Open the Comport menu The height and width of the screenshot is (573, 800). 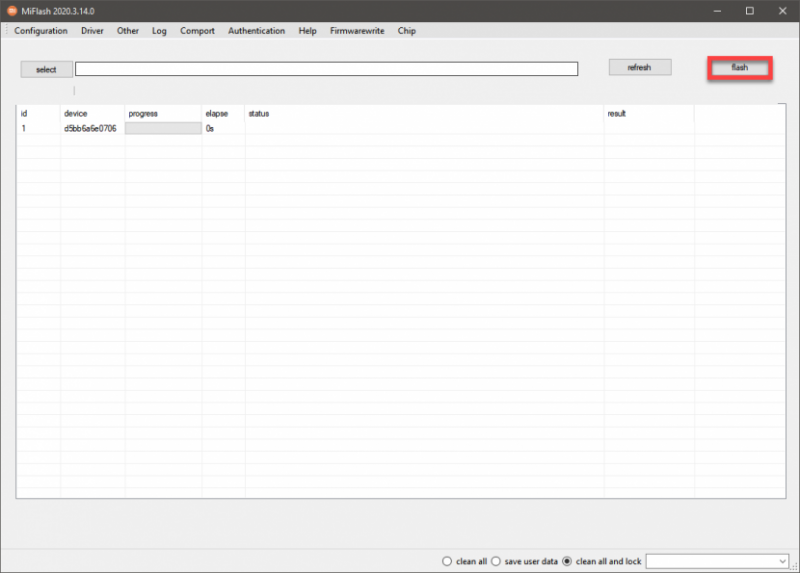tap(197, 31)
